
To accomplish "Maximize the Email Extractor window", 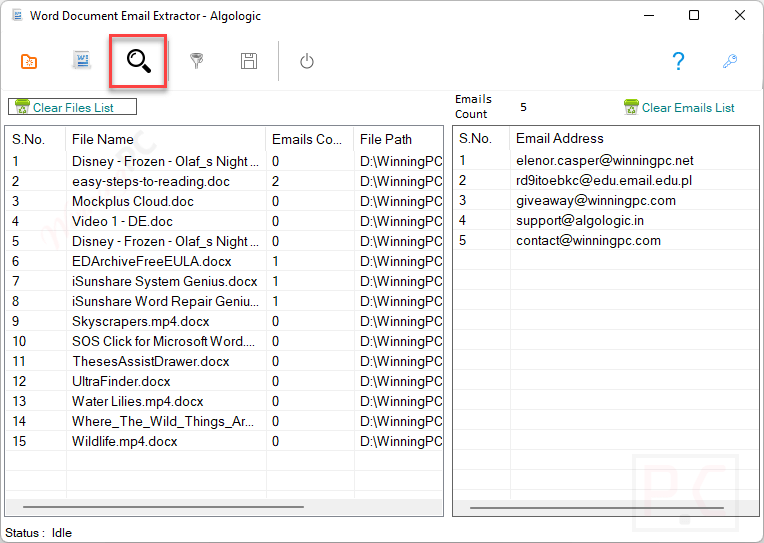I will (x=694, y=16).
